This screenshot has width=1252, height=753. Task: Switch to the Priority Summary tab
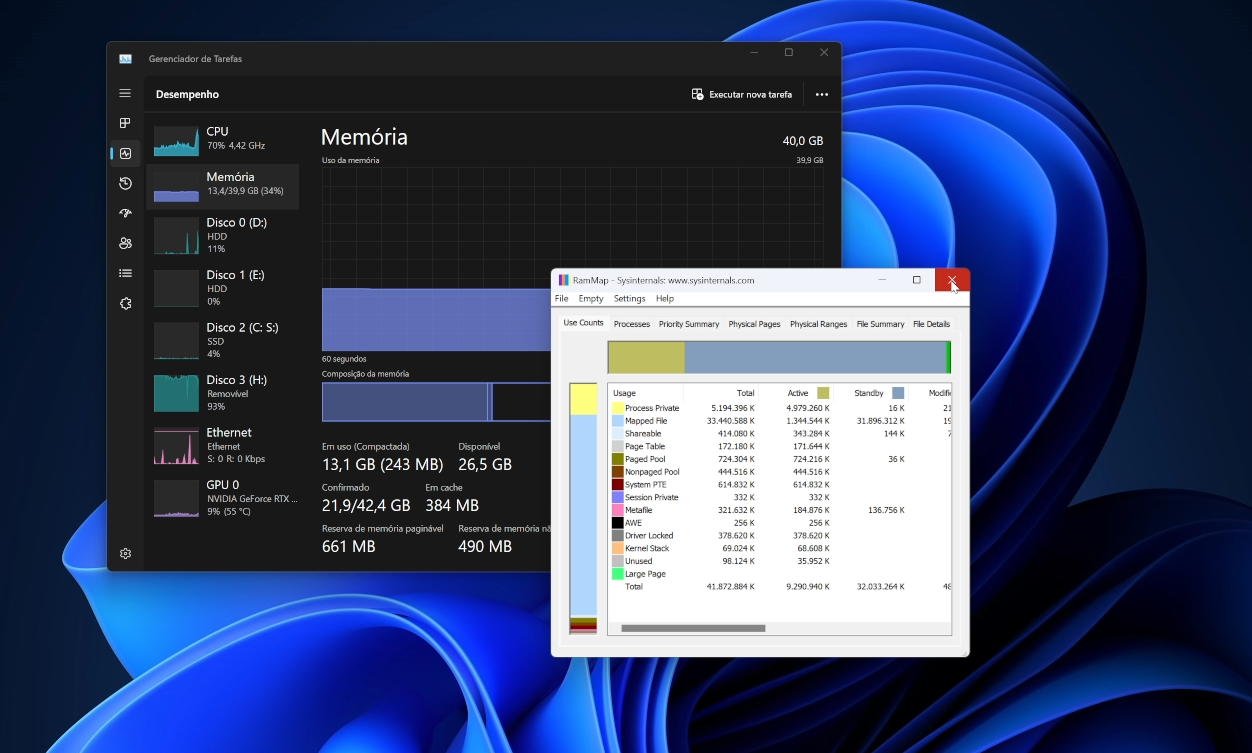(689, 324)
